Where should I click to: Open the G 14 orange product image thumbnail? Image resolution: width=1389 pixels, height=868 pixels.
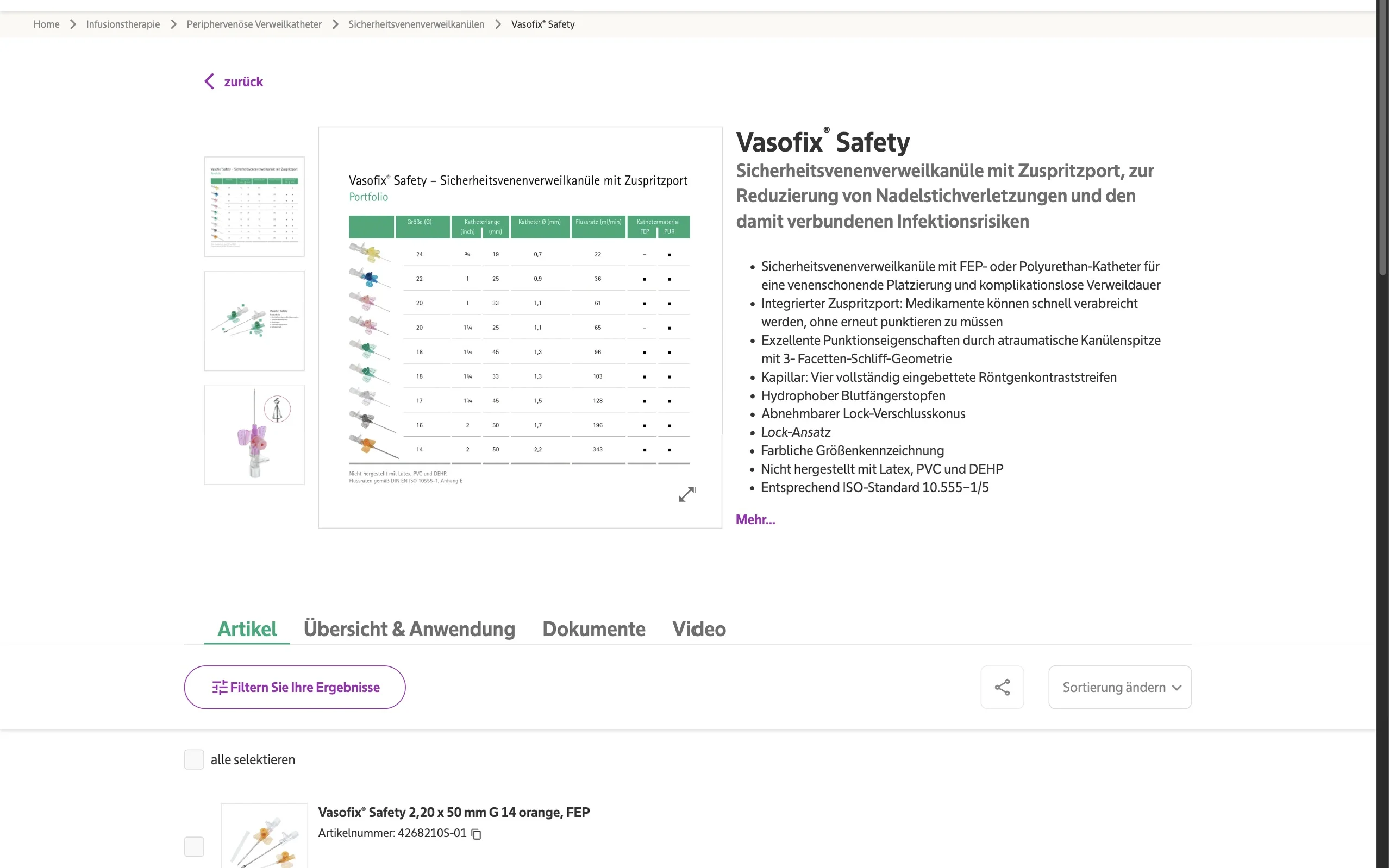point(264,836)
